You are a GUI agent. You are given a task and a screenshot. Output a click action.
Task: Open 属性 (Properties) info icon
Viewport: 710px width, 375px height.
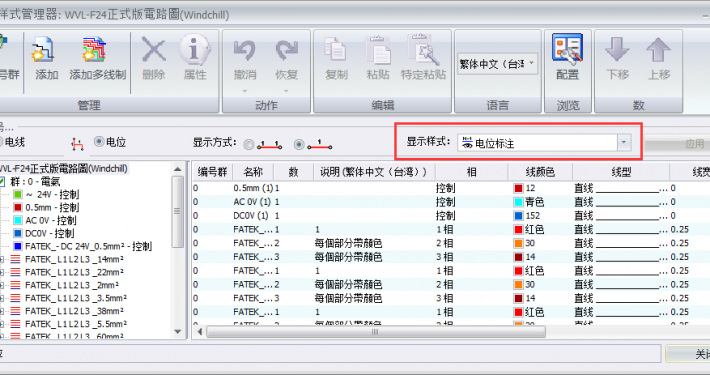pos(195,49)
